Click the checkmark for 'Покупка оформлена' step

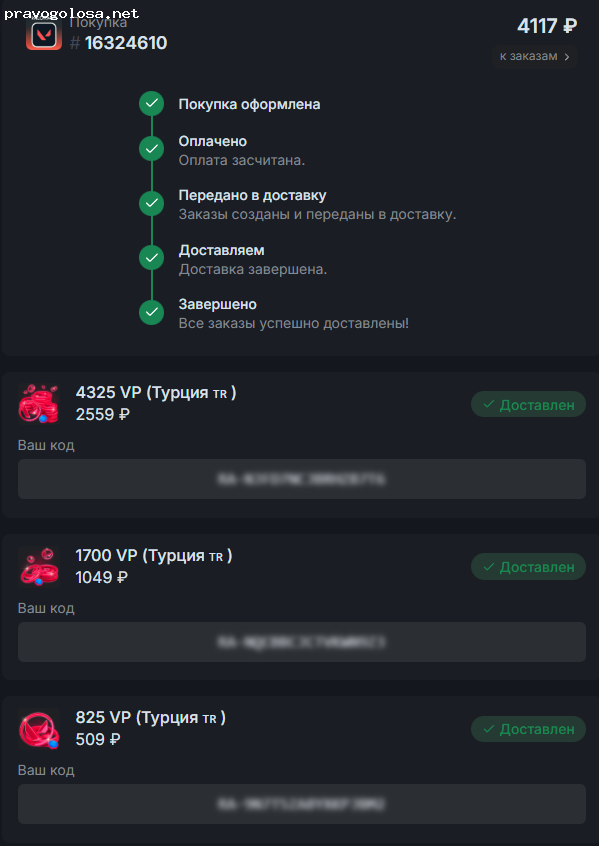pyautogui.click(x=151, y=103)
